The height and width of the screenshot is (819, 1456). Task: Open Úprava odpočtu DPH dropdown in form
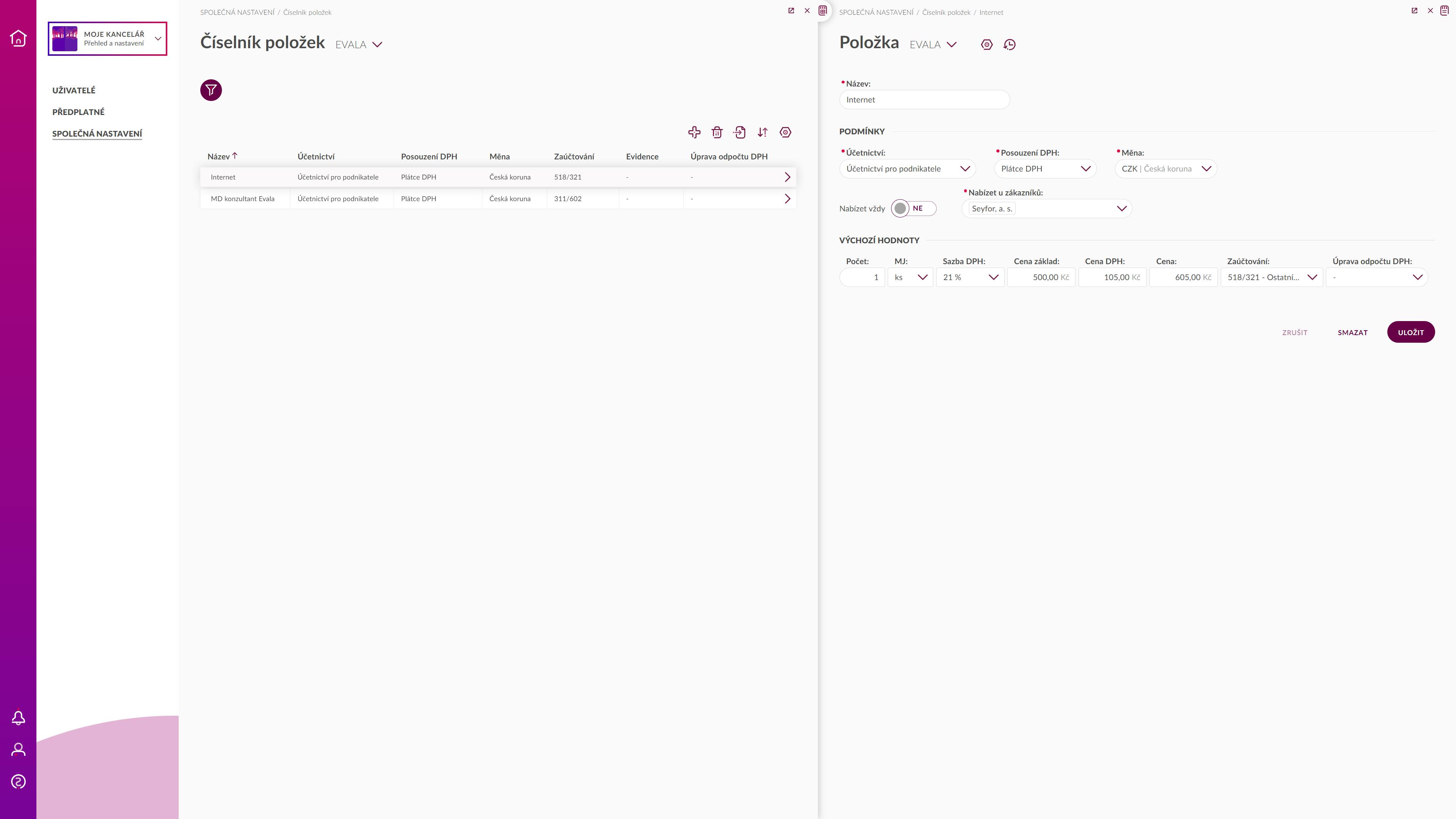[1377, 277]
